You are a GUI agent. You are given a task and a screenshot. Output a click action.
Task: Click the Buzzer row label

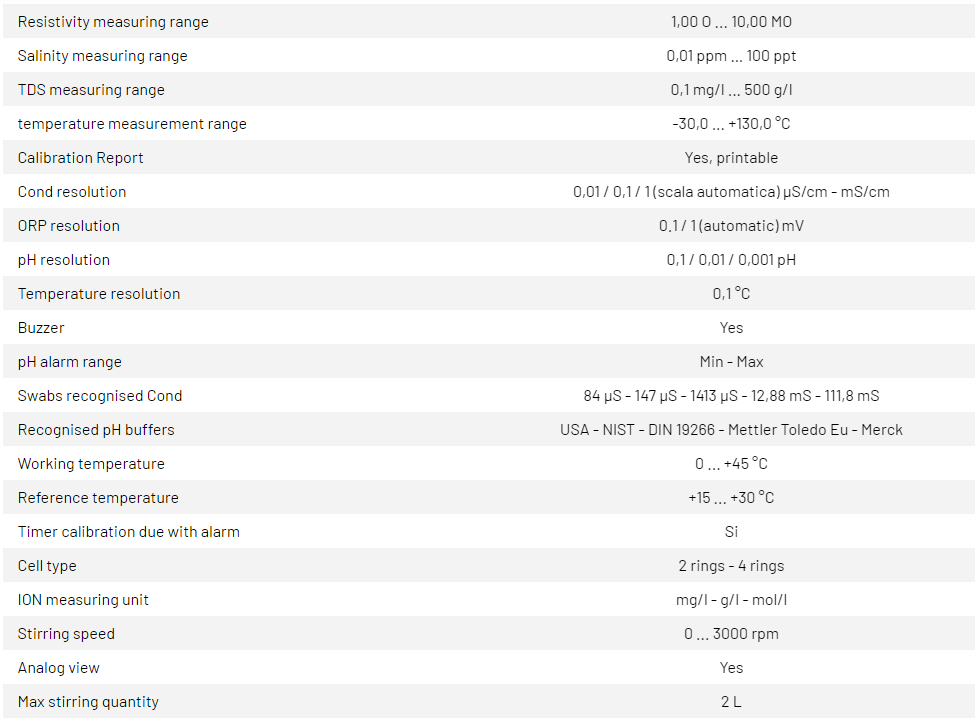point(44,328)
